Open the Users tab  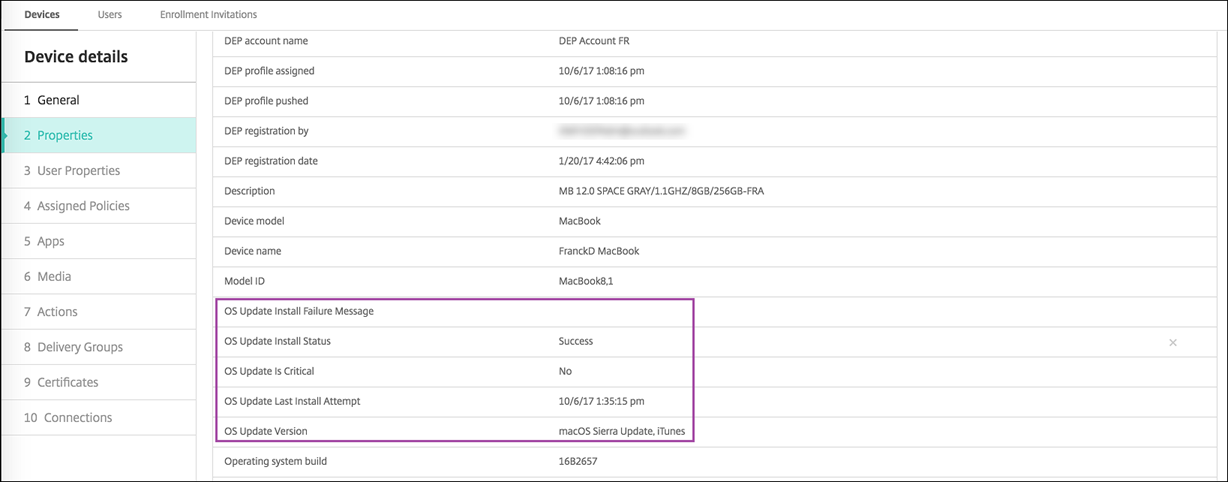[110, 15]
